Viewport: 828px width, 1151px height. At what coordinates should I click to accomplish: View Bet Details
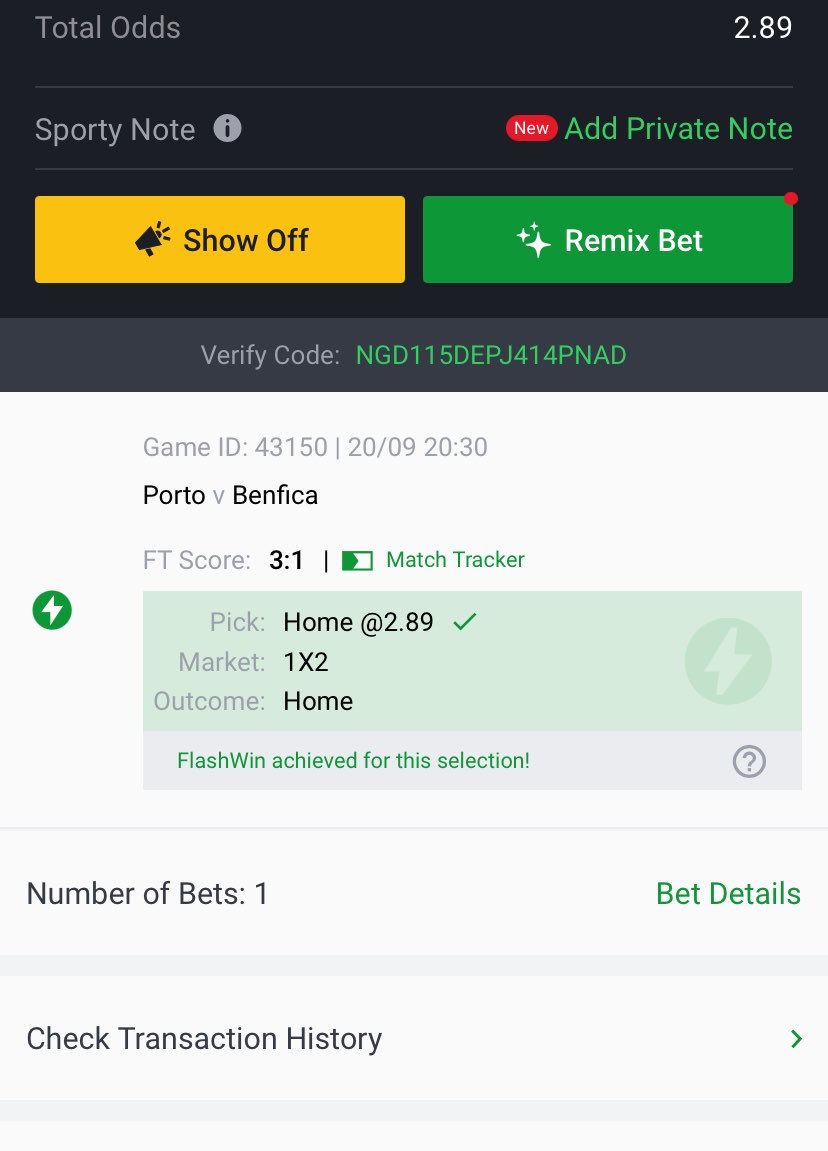coord(728,893)
